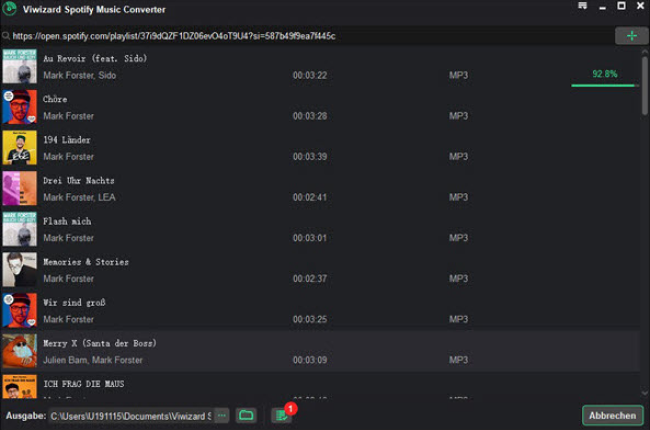The width and height of the screenshot is (650, 430).
Task: Click the Flash mich album thumbnail
Action: pyautogui.click(x=20, y=229)
